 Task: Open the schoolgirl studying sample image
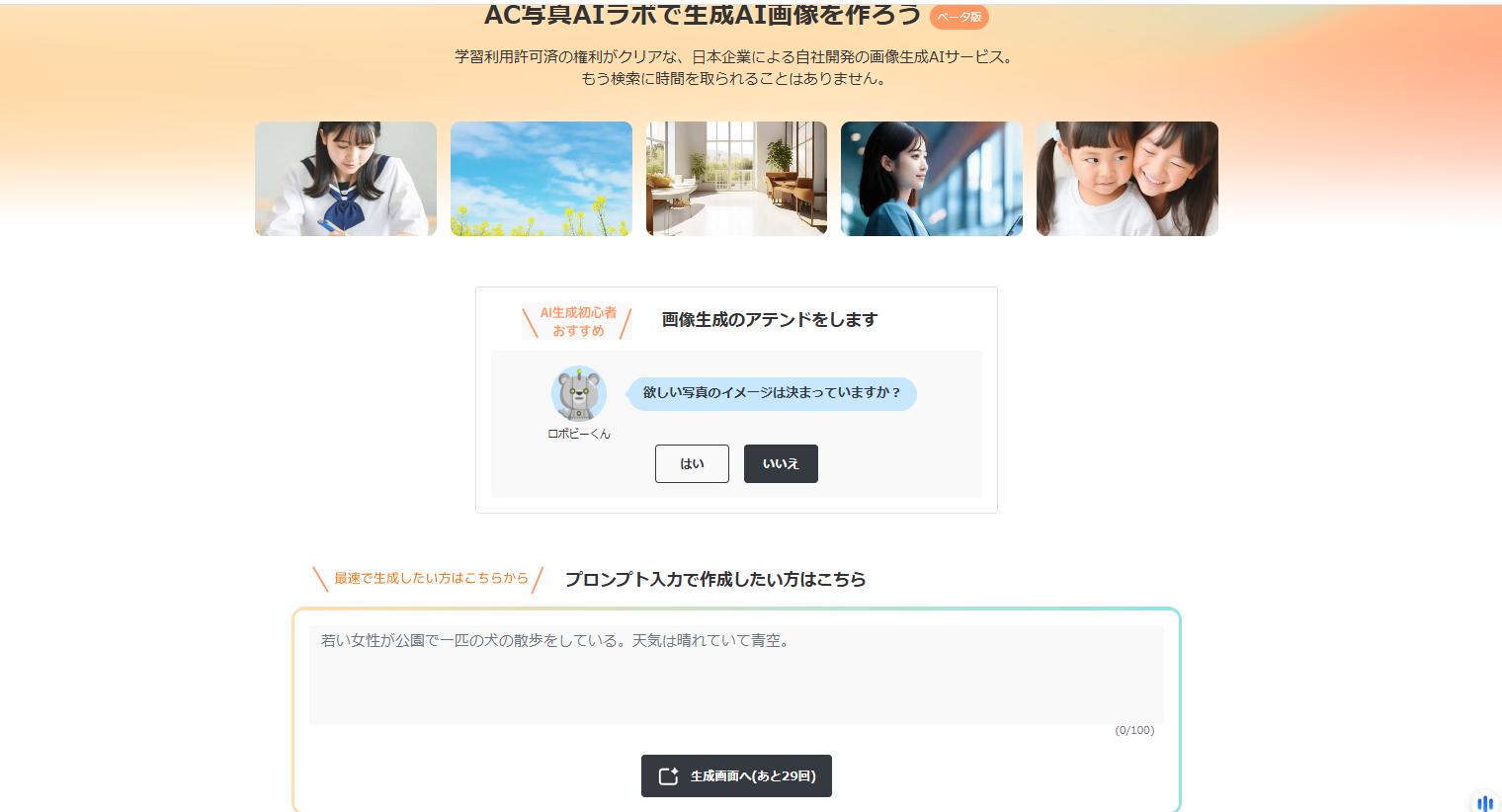pos(346,179)
